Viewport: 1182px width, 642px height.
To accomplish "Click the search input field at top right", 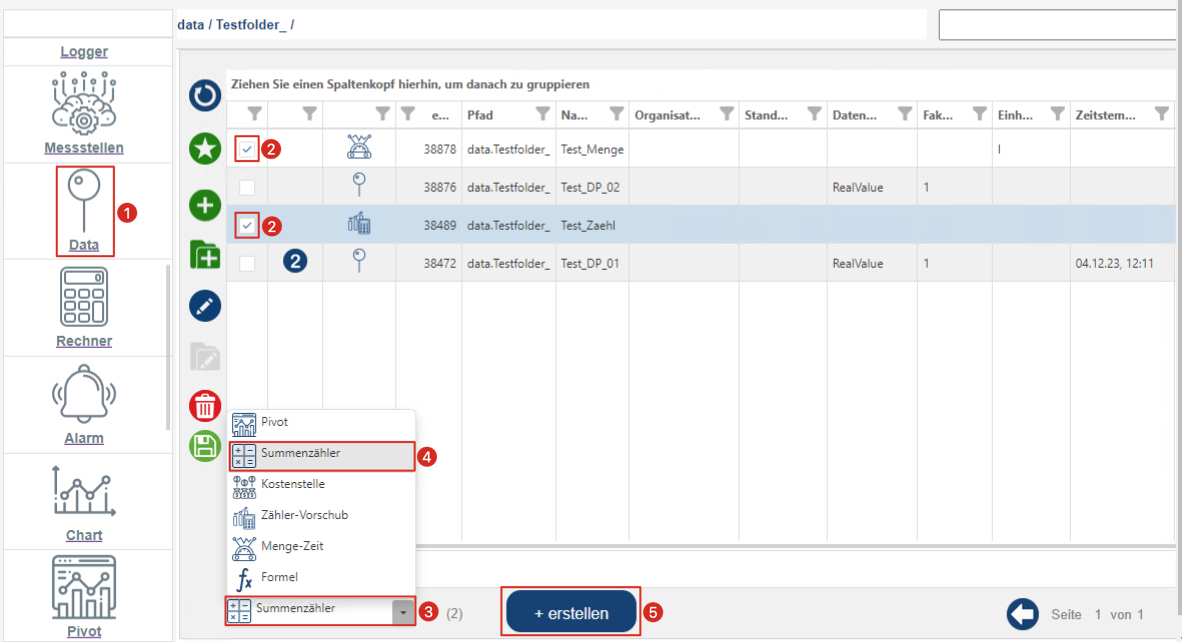I will click(x=1058, y=25).
